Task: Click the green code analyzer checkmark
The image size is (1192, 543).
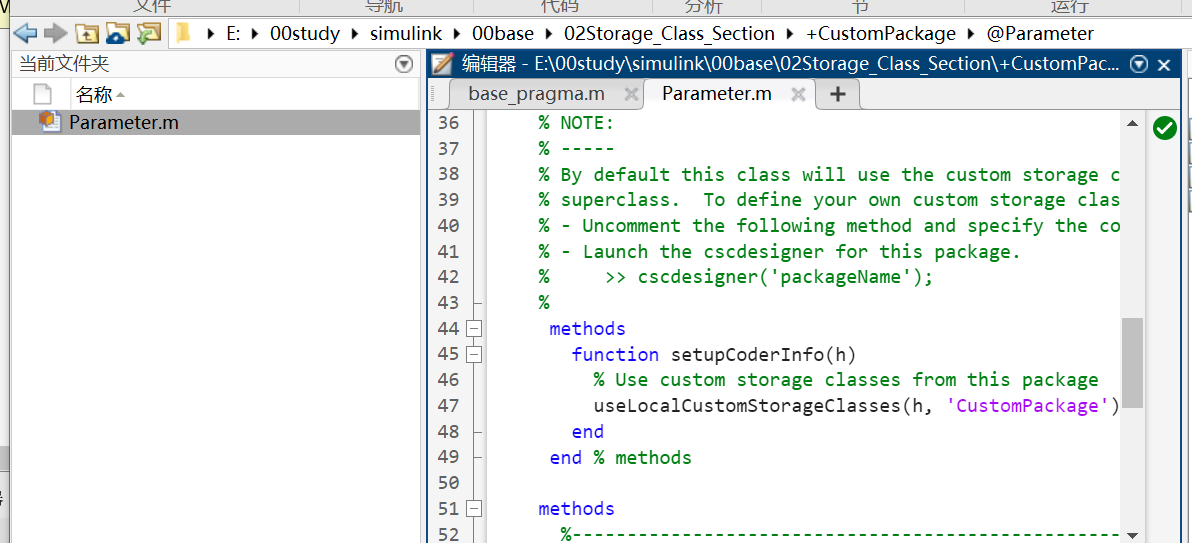Action: coord(1165,128)
